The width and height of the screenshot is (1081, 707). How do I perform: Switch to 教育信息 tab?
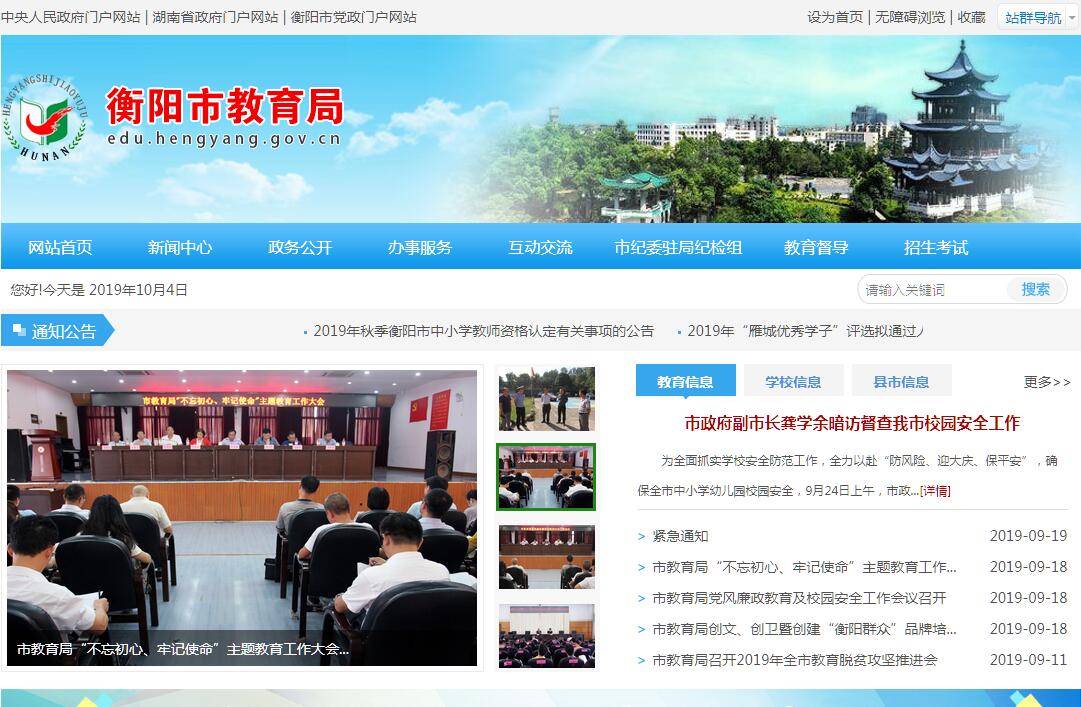(x=685, y=381)
